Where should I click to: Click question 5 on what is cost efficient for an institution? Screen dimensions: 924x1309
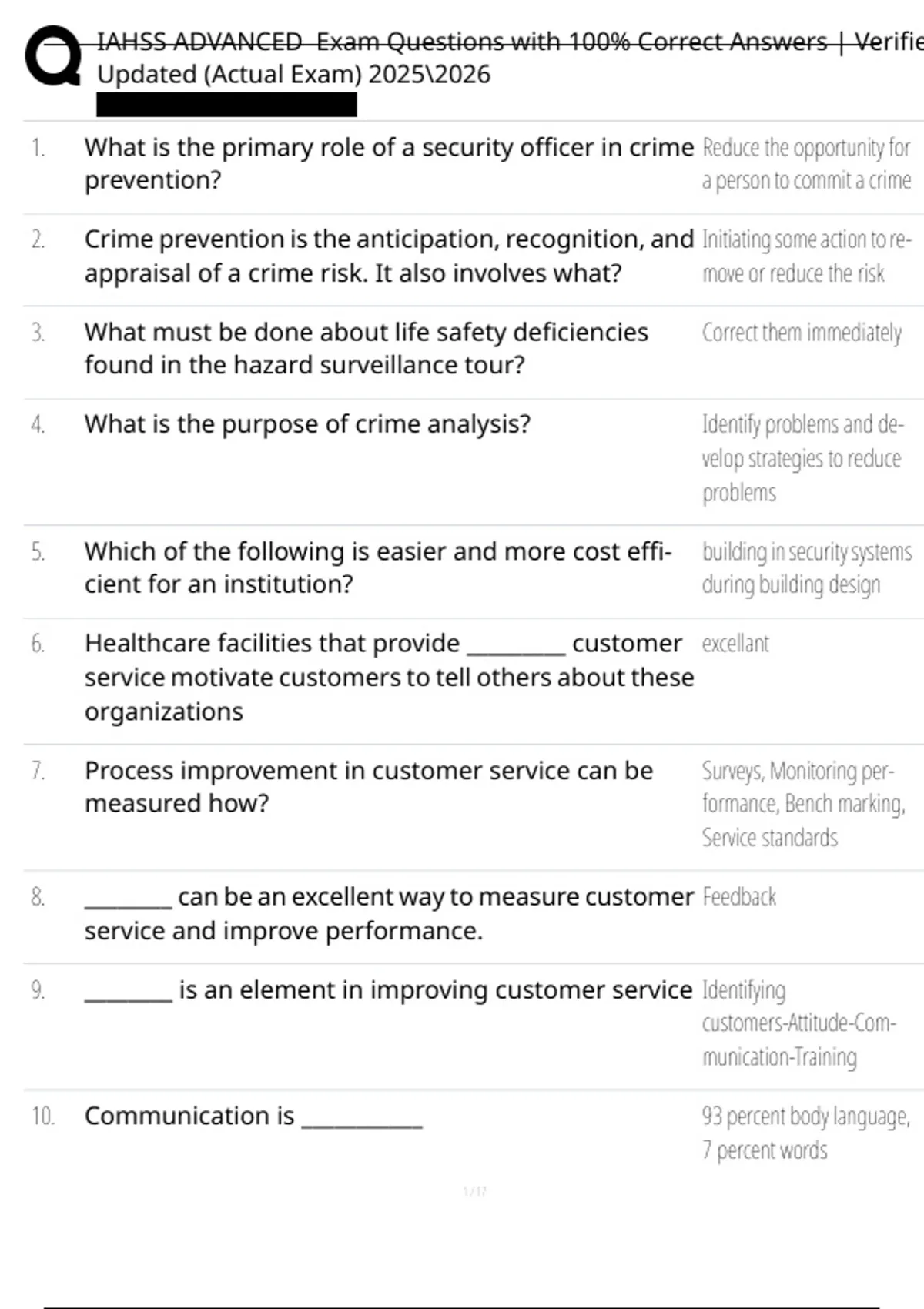click(x=378, y=567)
